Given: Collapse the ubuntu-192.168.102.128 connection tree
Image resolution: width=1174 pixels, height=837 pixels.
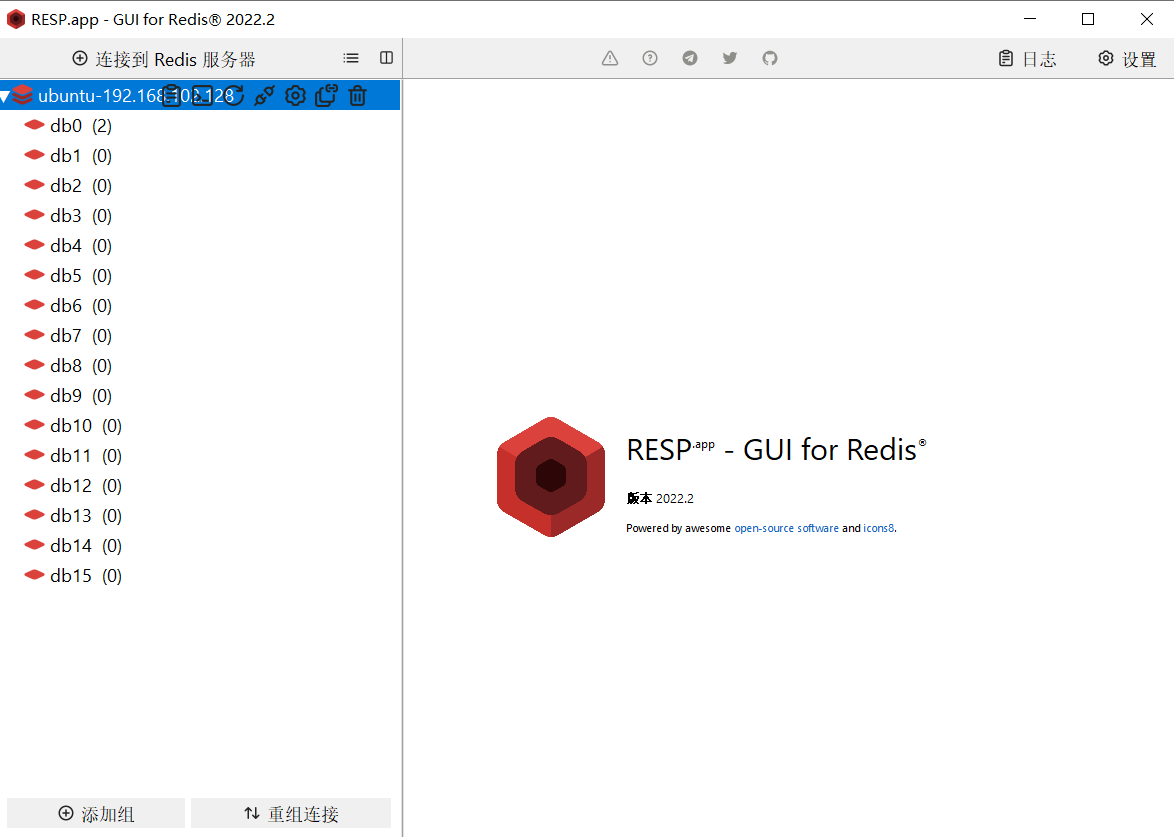Looking at the screenshot, I should 5,97.
